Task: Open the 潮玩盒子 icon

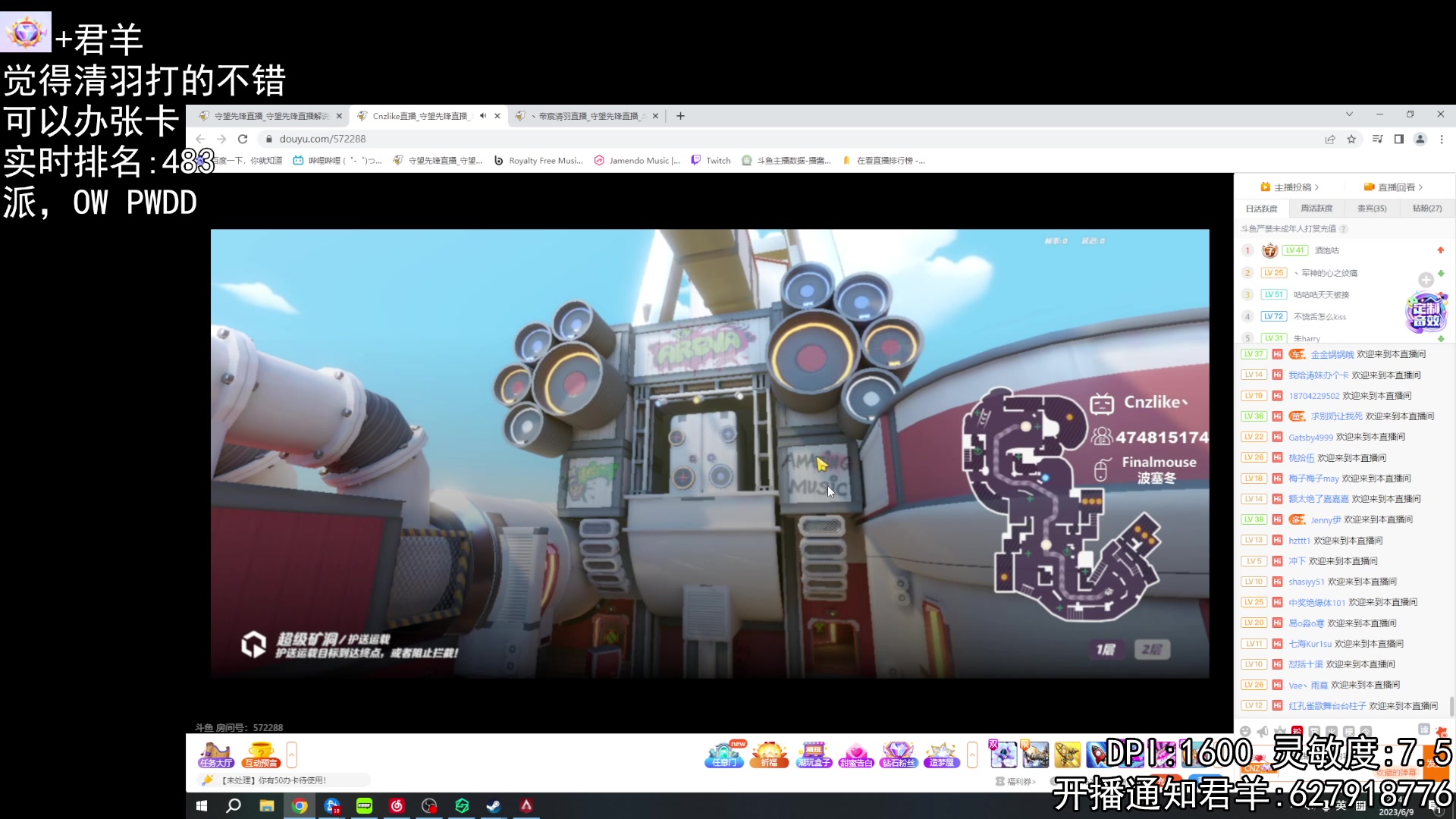Action: [814, 755]
